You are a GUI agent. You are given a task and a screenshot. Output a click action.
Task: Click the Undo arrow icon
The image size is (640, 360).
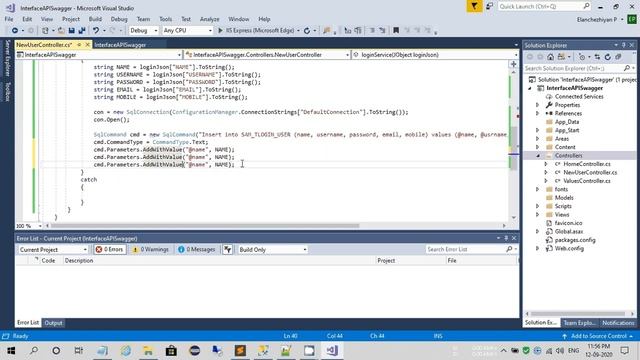coord(96,31)
